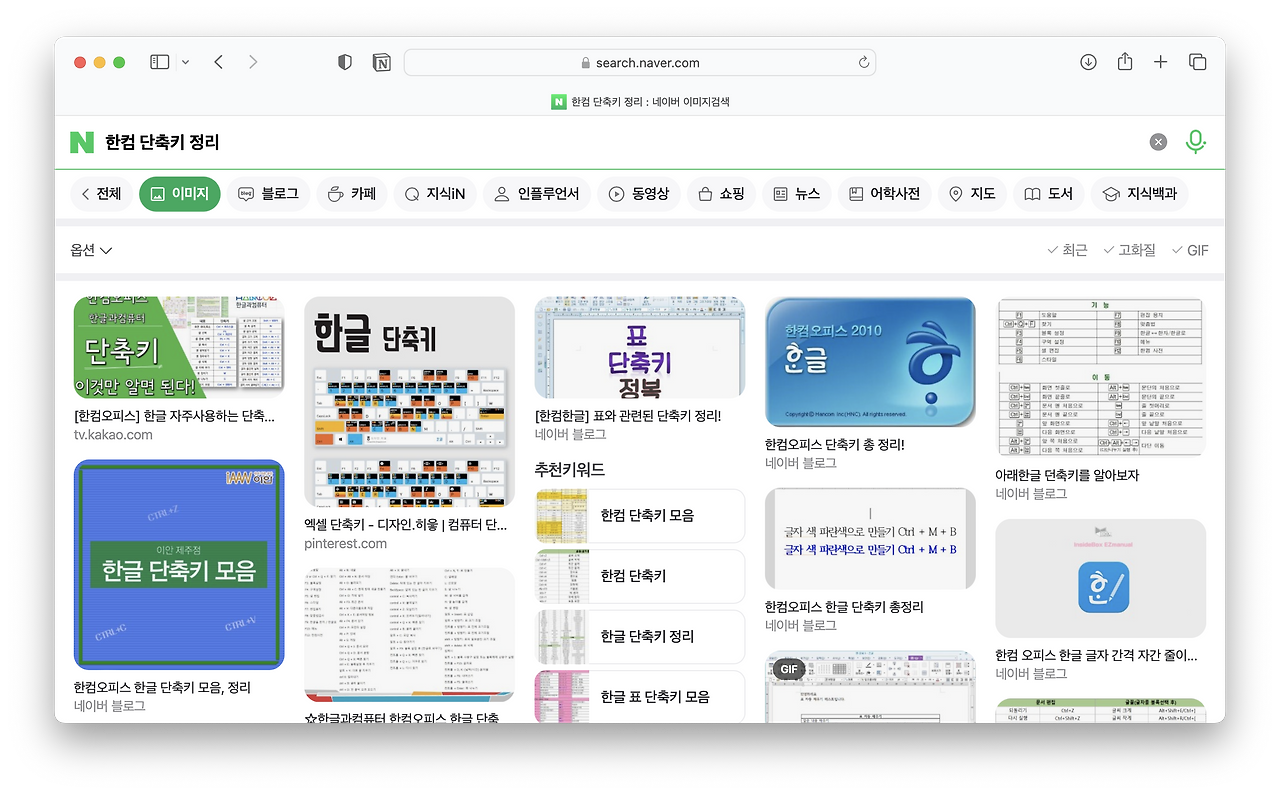This screenshot has width=1280, height=795.
Task: Open Safari downloads with the arrow icon
Action: [1088, 61]
